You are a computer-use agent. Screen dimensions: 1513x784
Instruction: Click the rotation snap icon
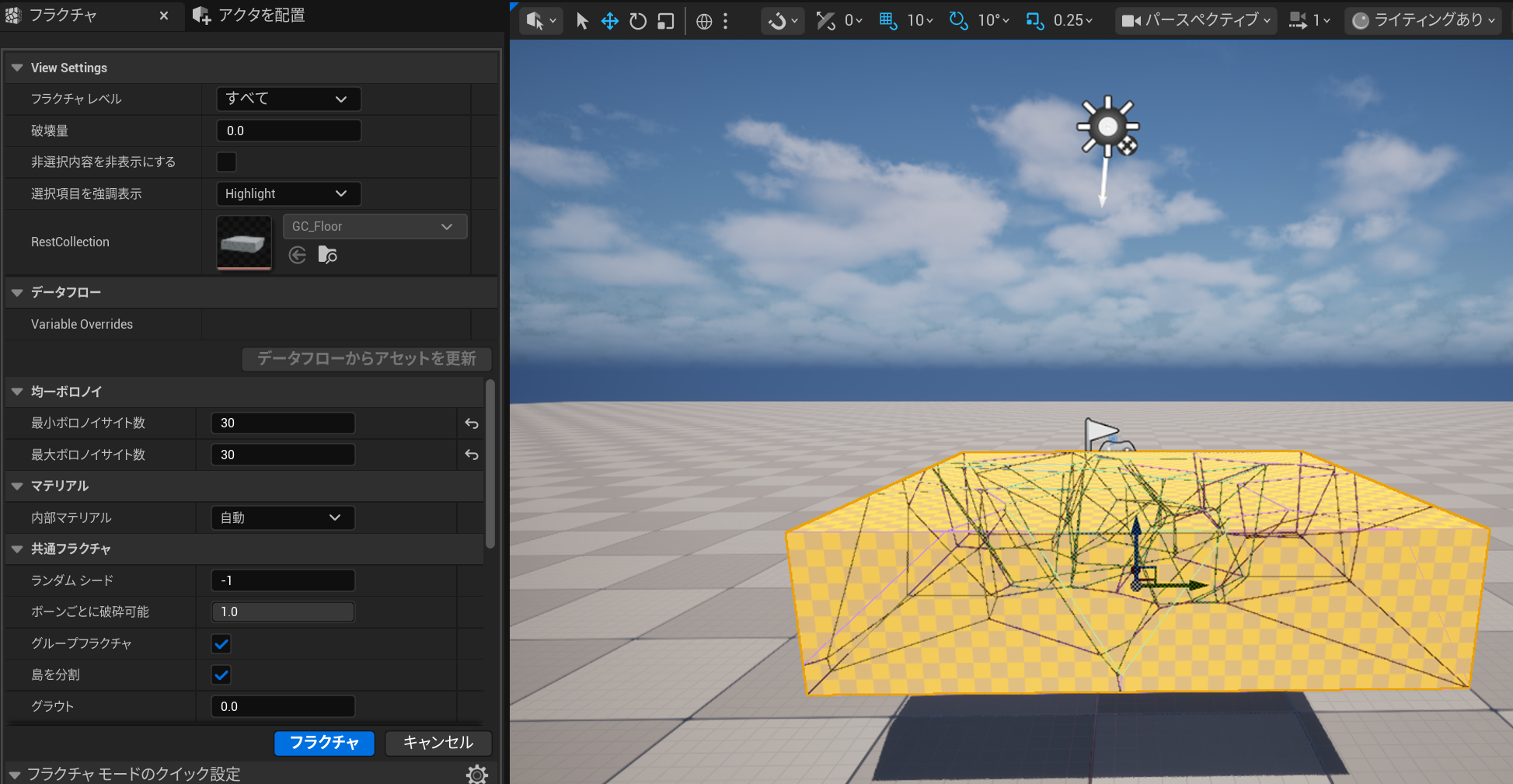click(x=958, y=21)
